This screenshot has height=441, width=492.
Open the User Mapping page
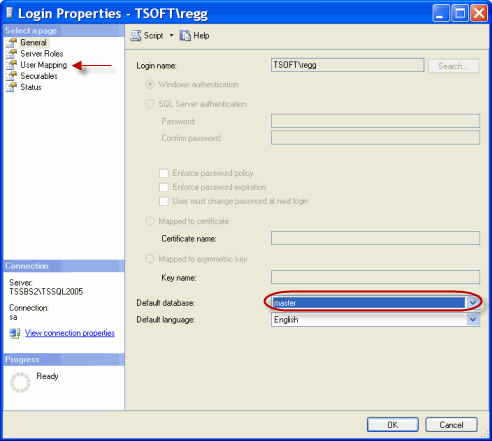click(44, 65)
